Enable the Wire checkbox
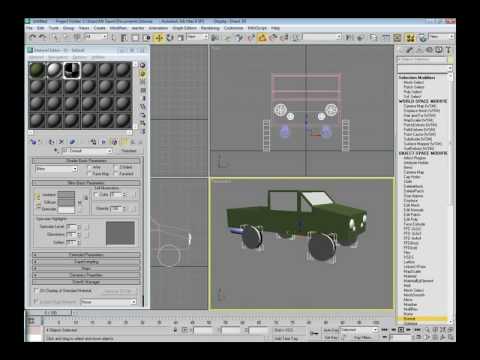This screenshot has height=360, width=480. coord(89,167)
